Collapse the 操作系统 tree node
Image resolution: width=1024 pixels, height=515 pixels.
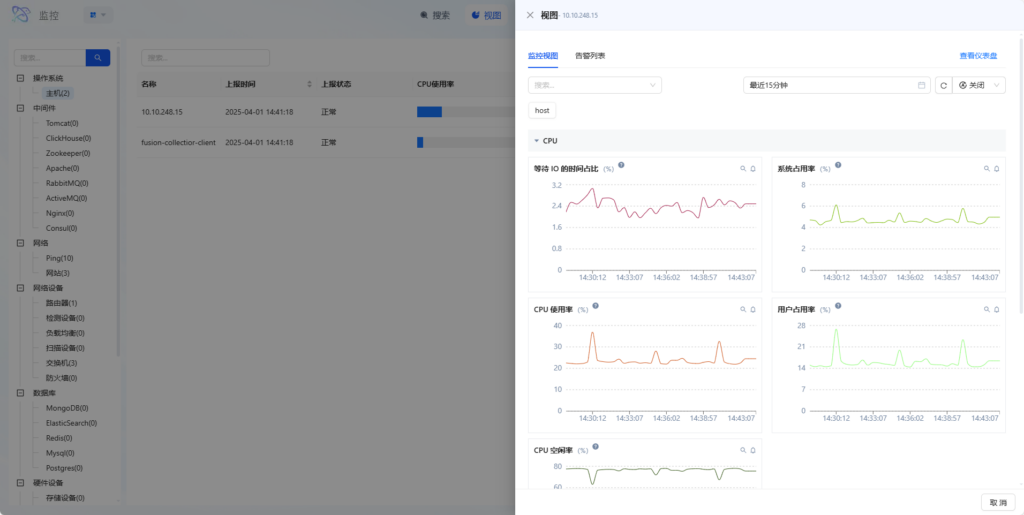point(20,78)
